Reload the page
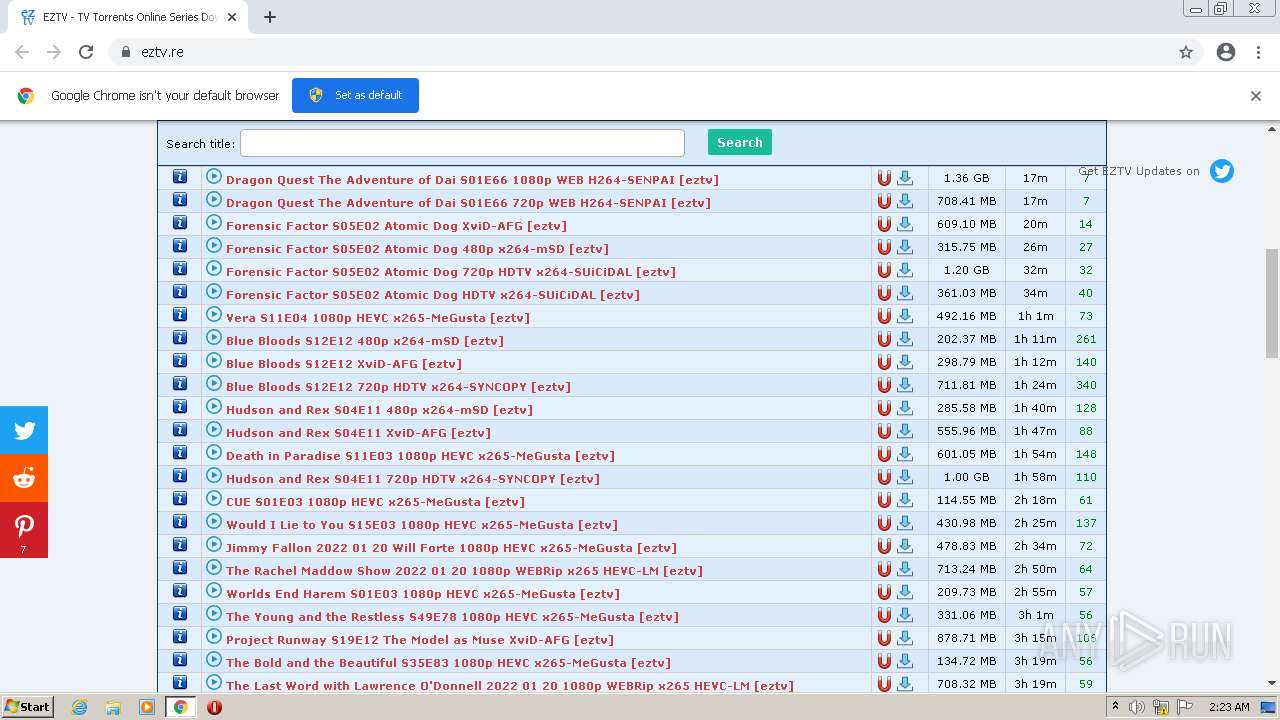The image size is (1280, 720). (x=86, y=52)
